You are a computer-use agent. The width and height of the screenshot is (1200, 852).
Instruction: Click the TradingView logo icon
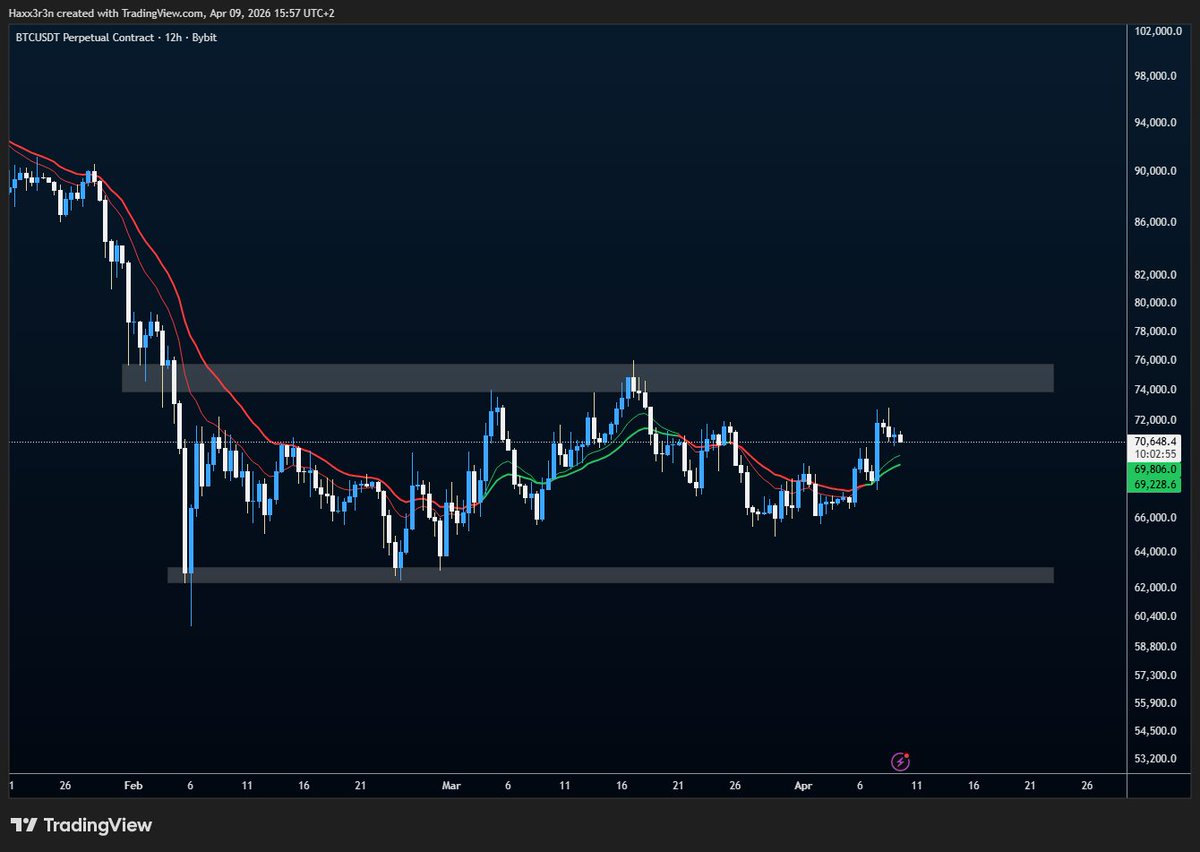[x=24, y=825]
